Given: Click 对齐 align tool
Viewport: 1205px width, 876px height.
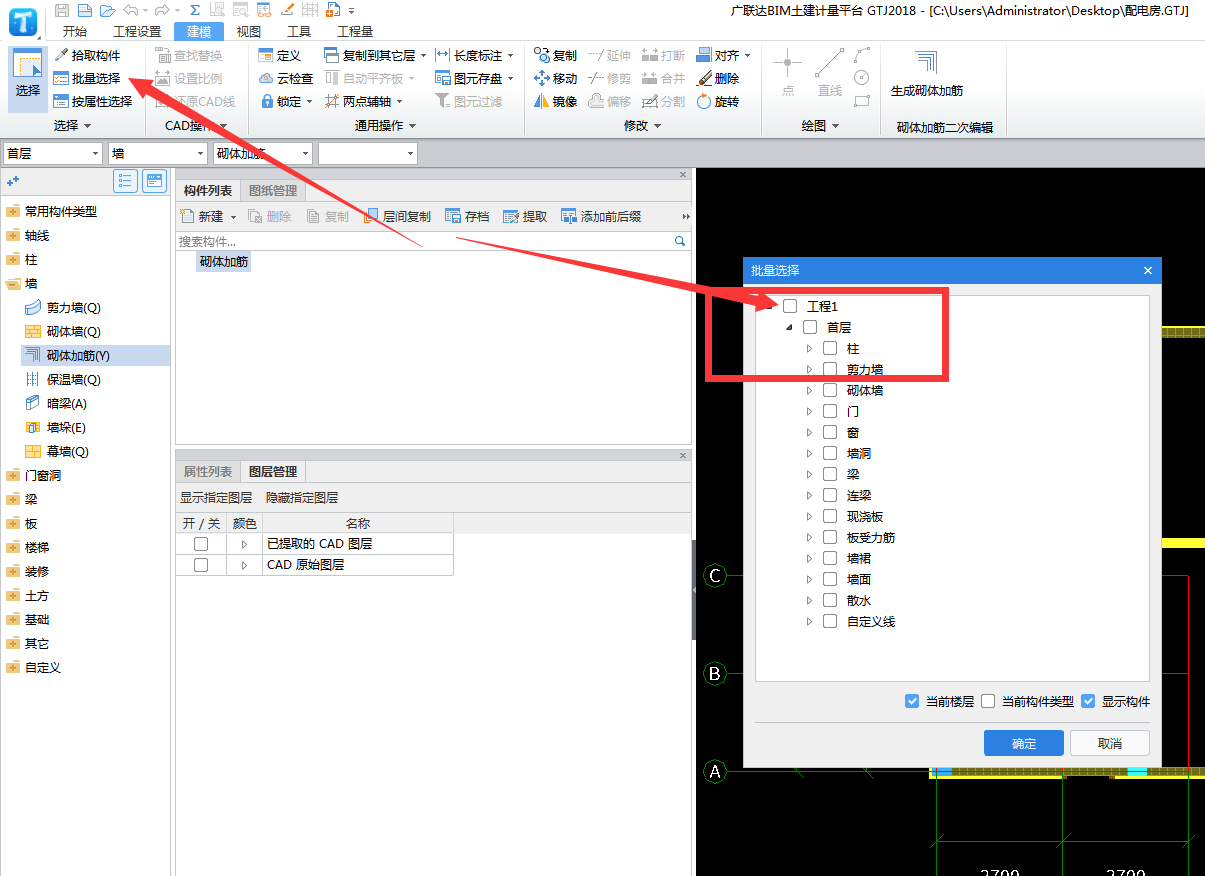Looking at the screenshot, I should [x=723, y=55].
